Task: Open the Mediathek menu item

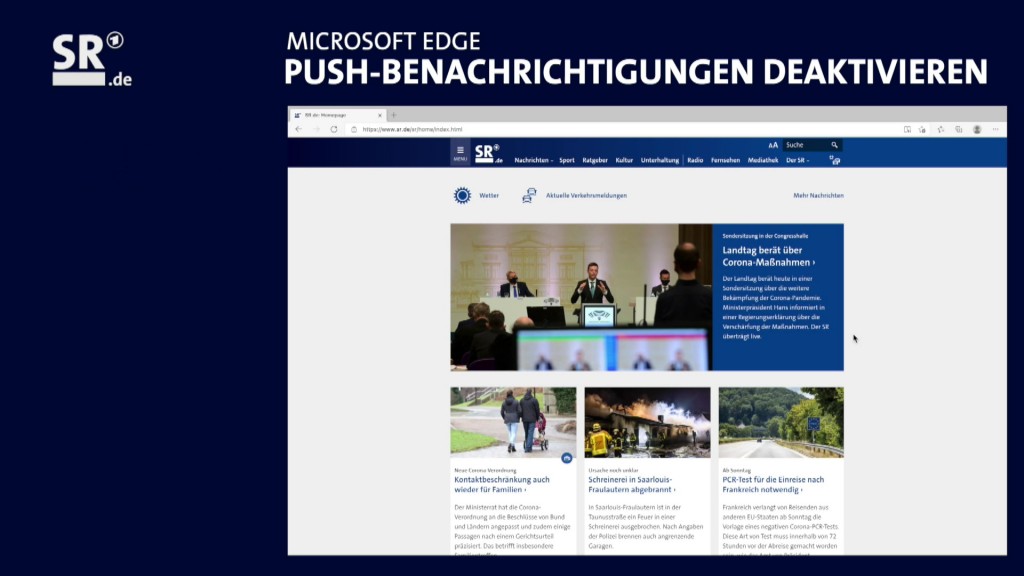Action: coord(763,160)
